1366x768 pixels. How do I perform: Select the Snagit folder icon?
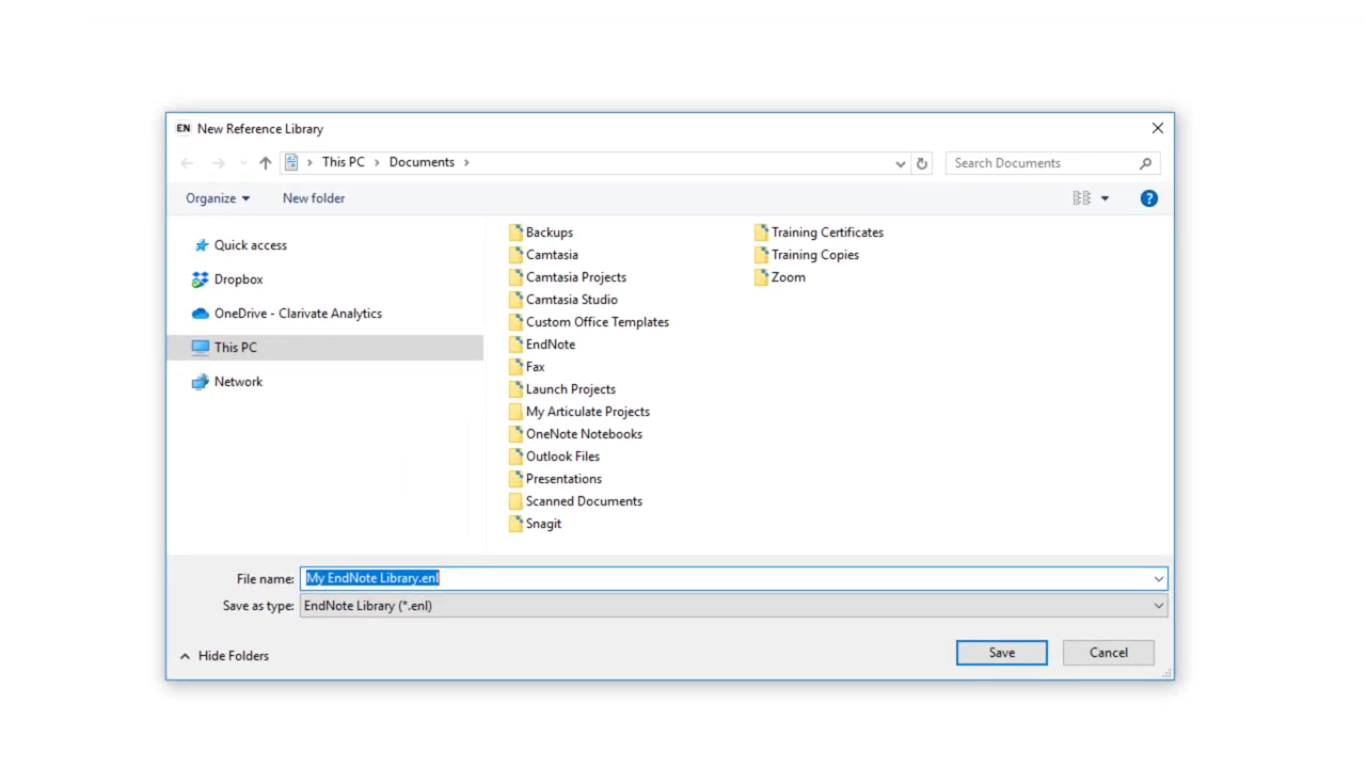coord(515,523)
